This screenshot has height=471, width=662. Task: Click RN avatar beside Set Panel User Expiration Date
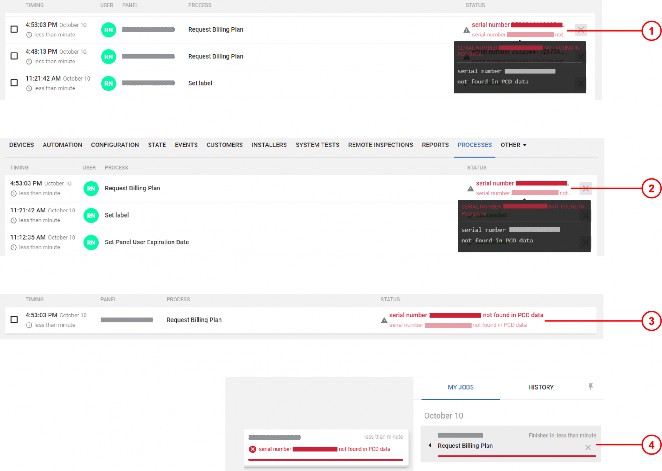89,241
